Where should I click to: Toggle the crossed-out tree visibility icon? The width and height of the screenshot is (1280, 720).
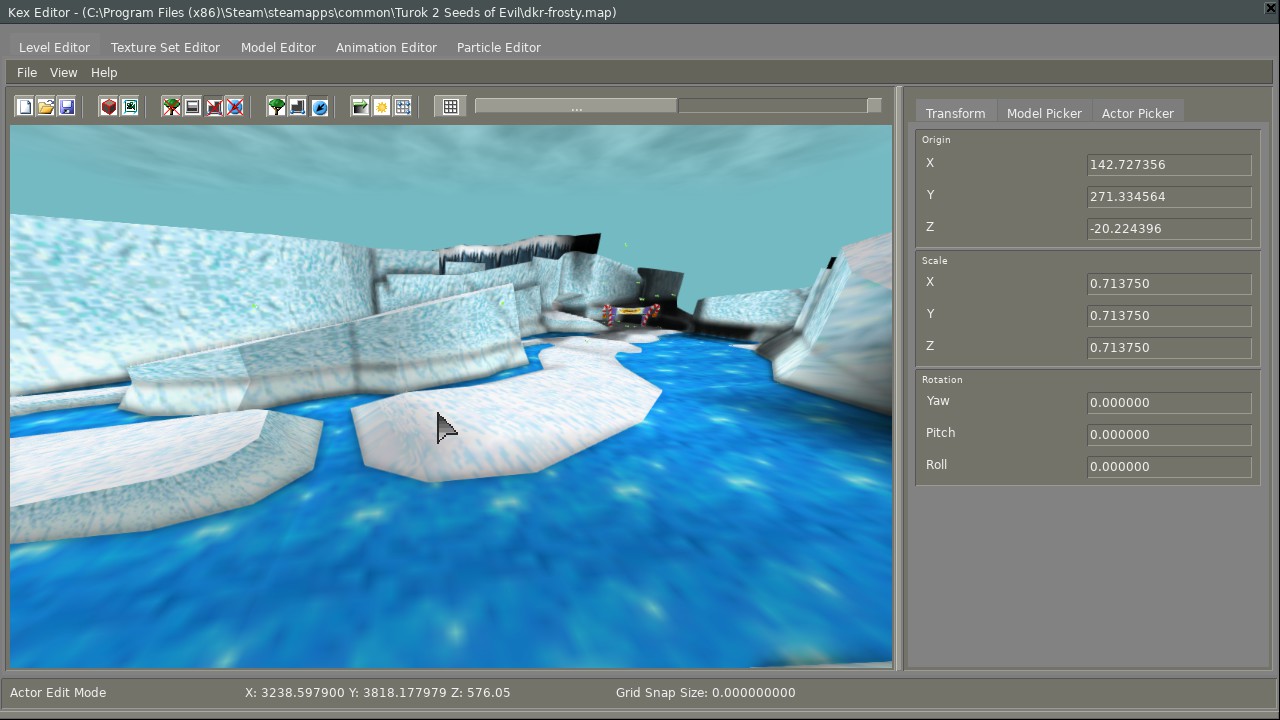171,107
